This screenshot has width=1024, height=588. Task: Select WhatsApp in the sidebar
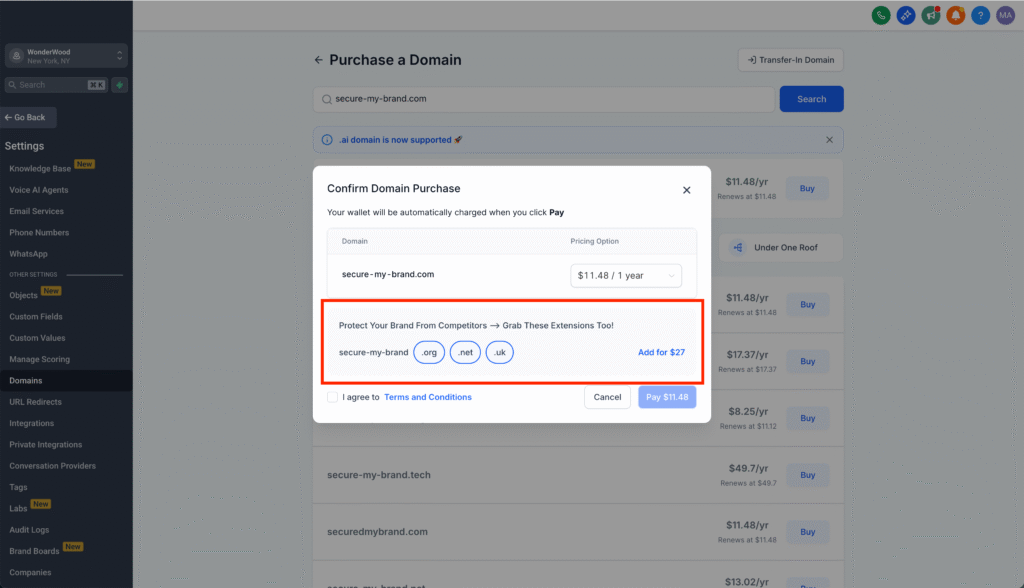coord(28,254)
